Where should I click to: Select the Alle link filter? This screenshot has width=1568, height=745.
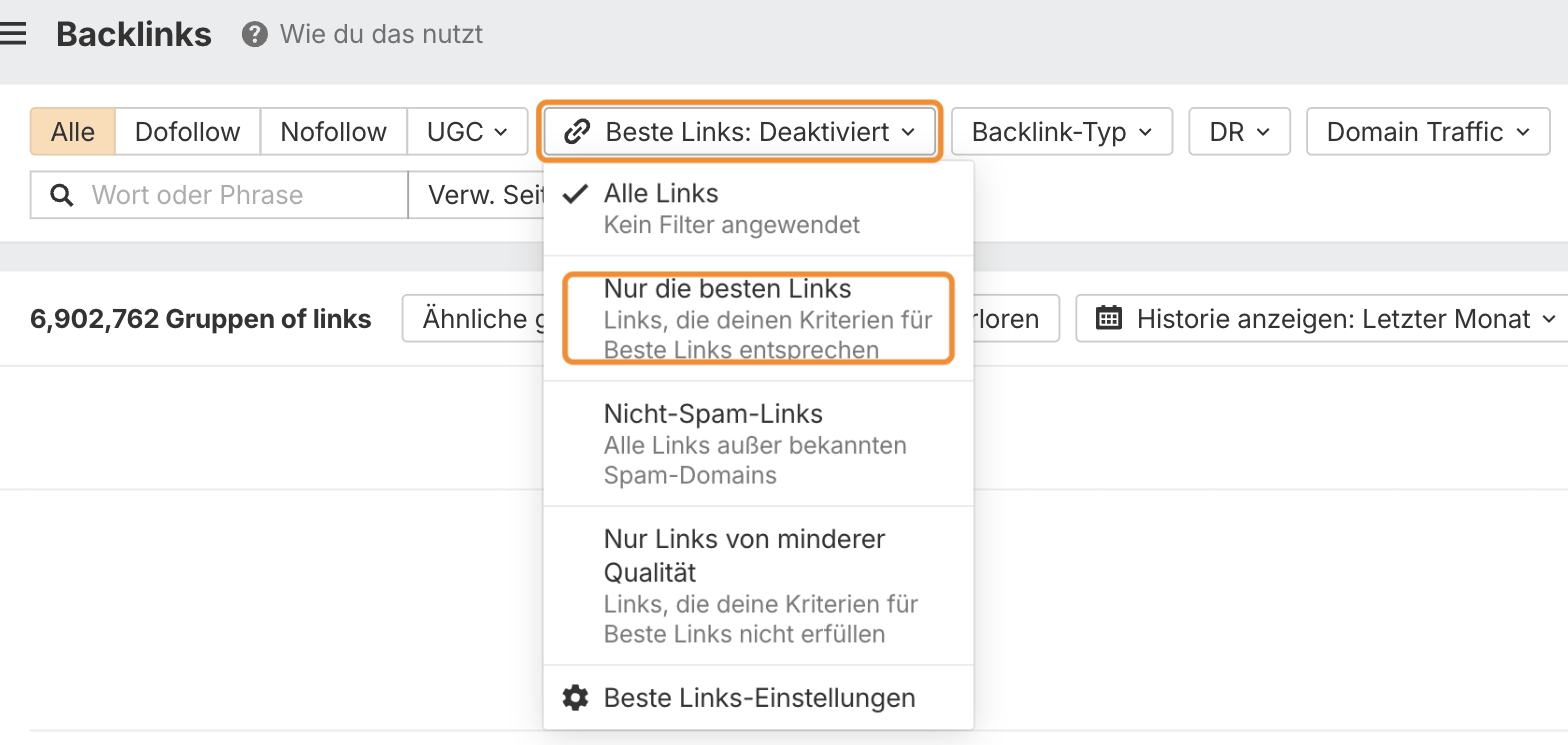coord(73,132)
